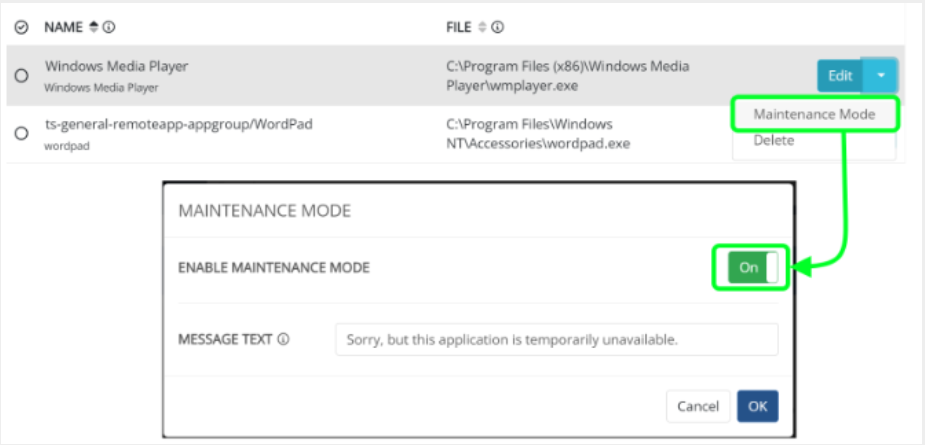Click the Windows Media Player app name
925x445 pixels.
[x=116, y=66]
